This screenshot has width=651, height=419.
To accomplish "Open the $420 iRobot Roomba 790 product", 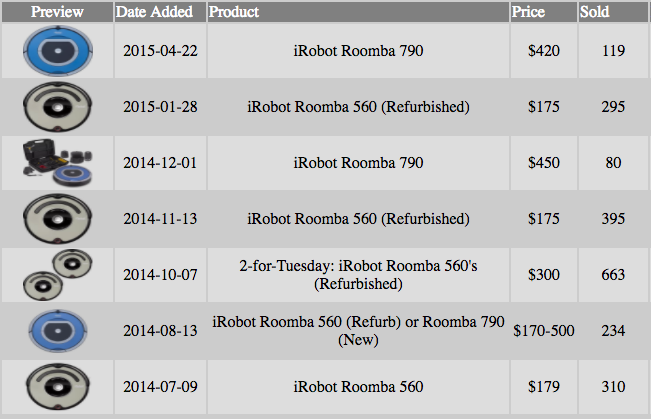I will click(x=358, y=51).
